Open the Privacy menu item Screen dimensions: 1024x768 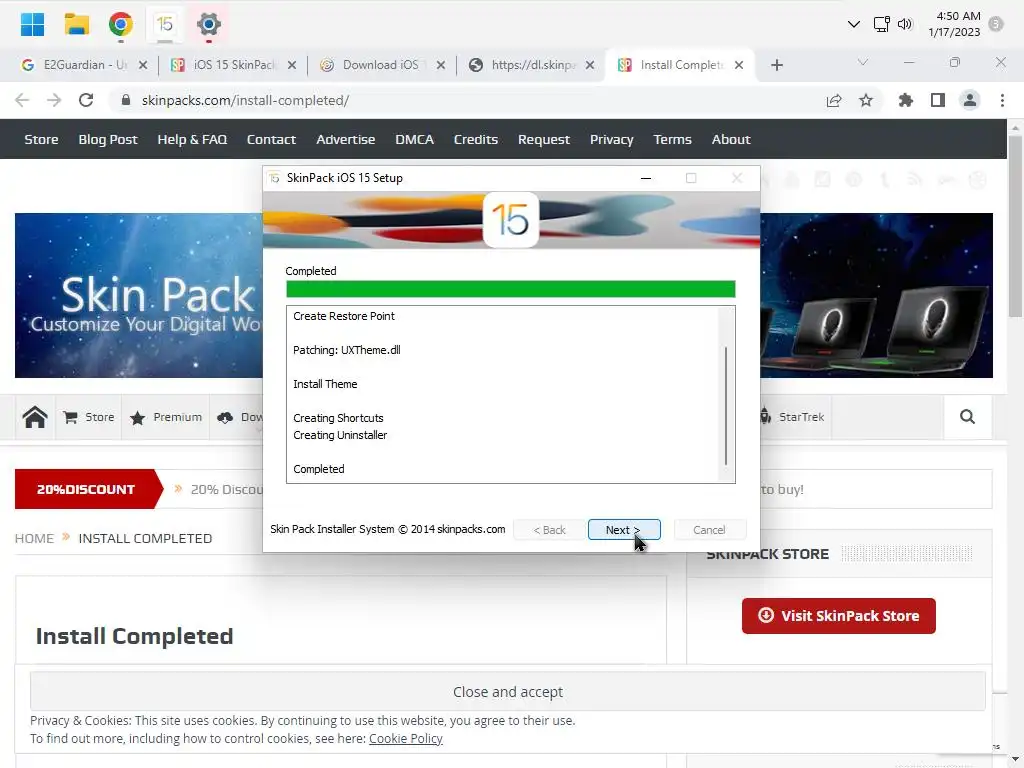pos(611,140)
